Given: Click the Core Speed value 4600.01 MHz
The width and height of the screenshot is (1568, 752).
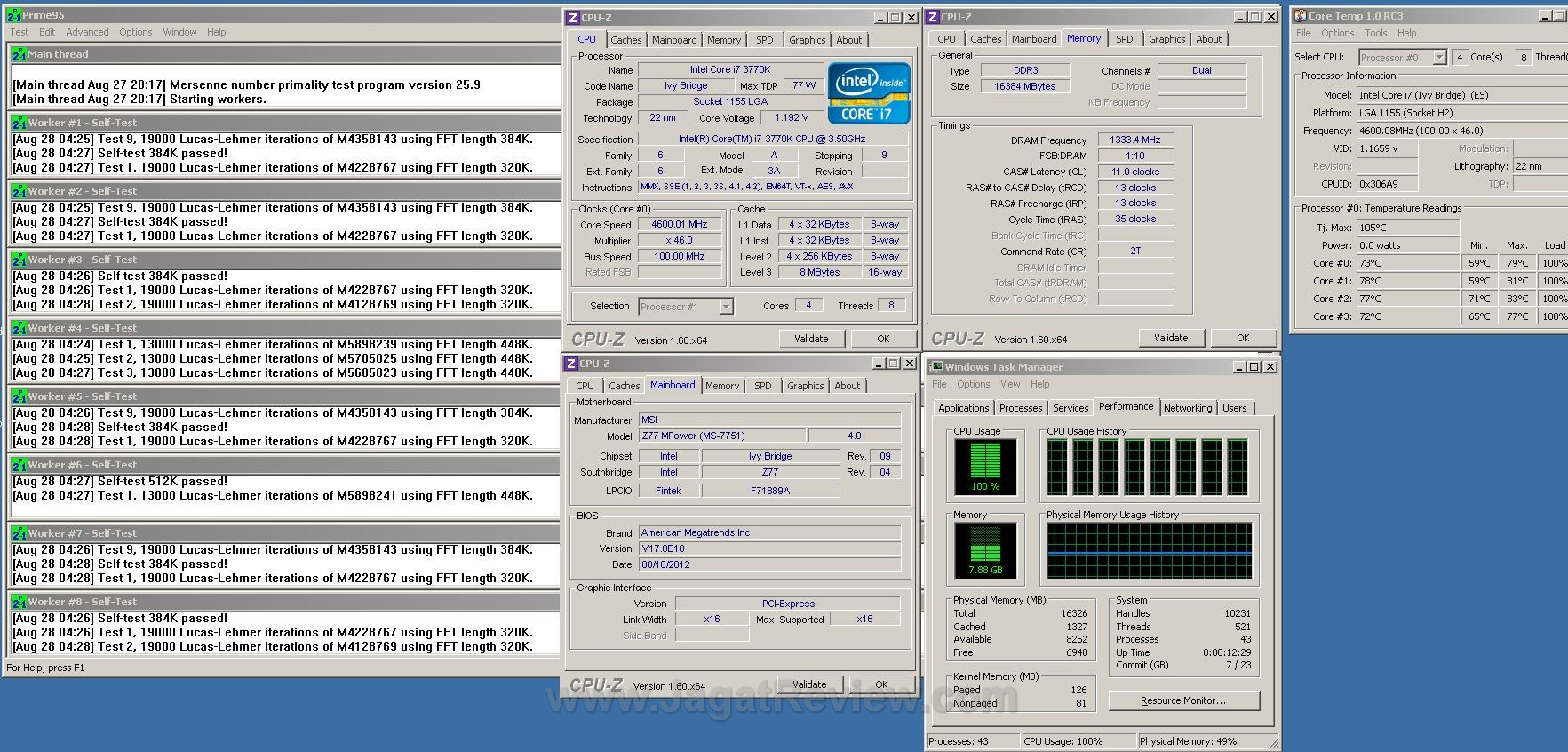Looking at the screenshot, I should pyautogui.click(x=680, y=225).
